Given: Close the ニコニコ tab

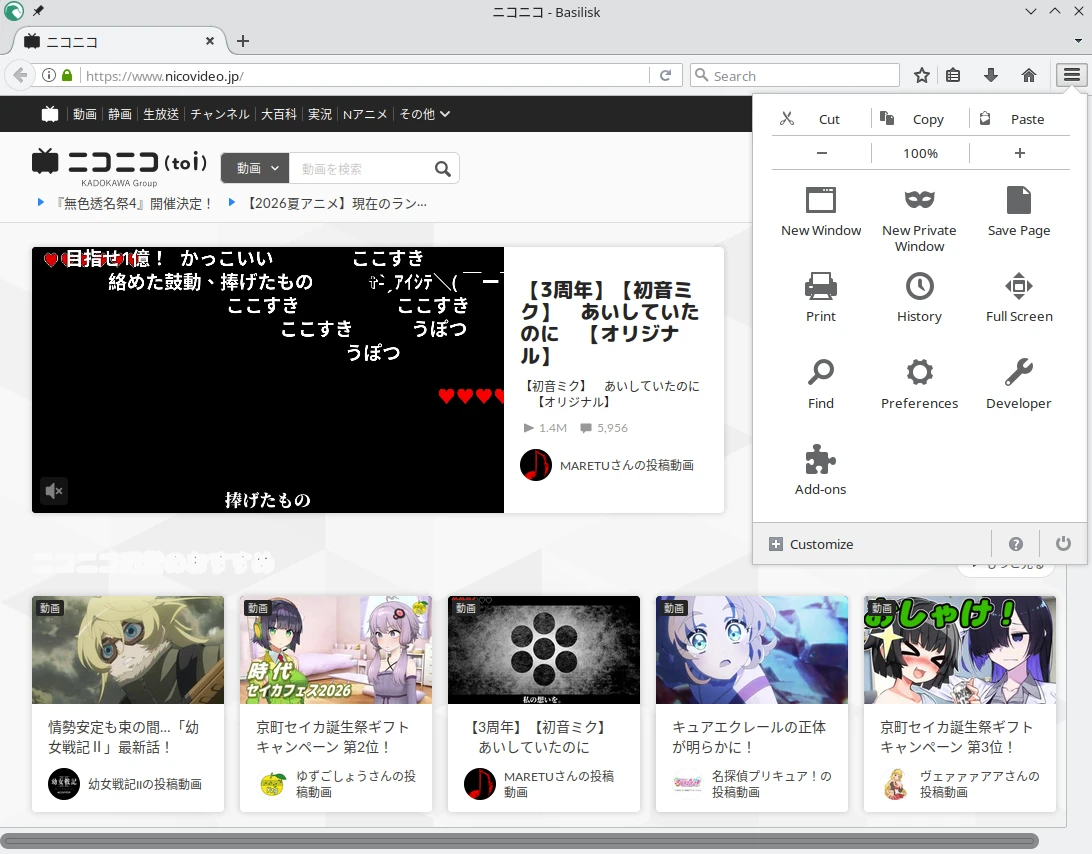Looking at the screenshot, I should [x=210, y=41].
